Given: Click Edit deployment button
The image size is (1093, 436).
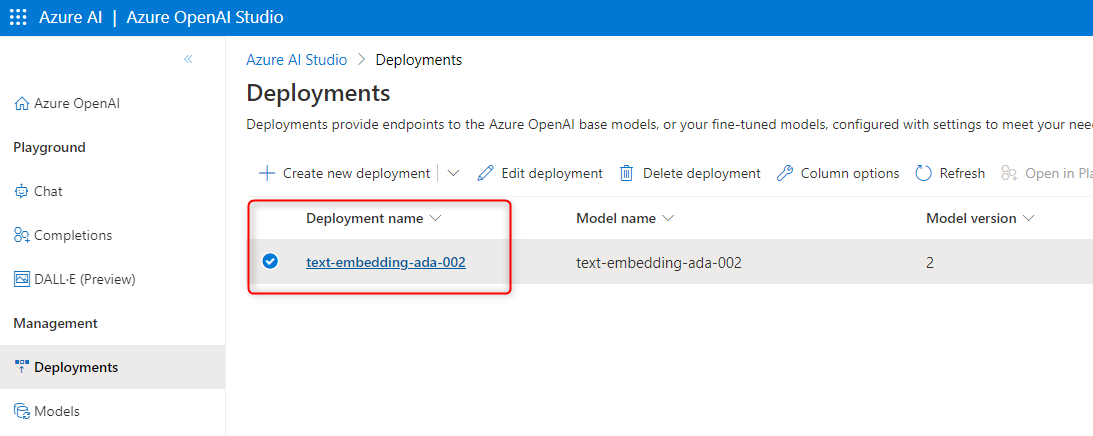Looking at the screenshot, I should click(540, 173).
